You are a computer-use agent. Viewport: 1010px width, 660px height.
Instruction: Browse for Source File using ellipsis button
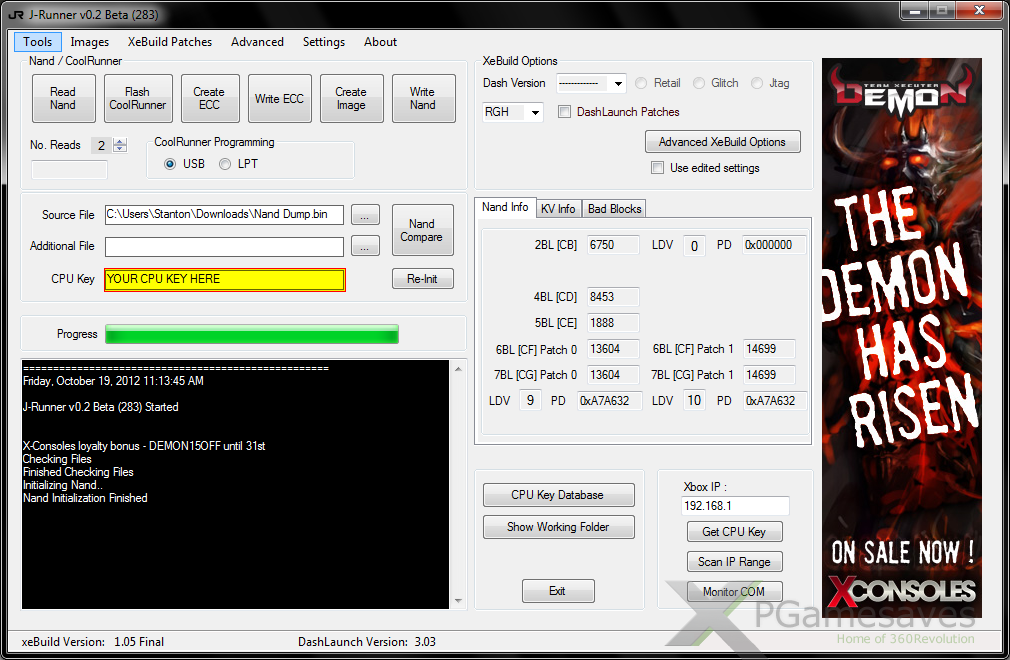pos(366,215)
